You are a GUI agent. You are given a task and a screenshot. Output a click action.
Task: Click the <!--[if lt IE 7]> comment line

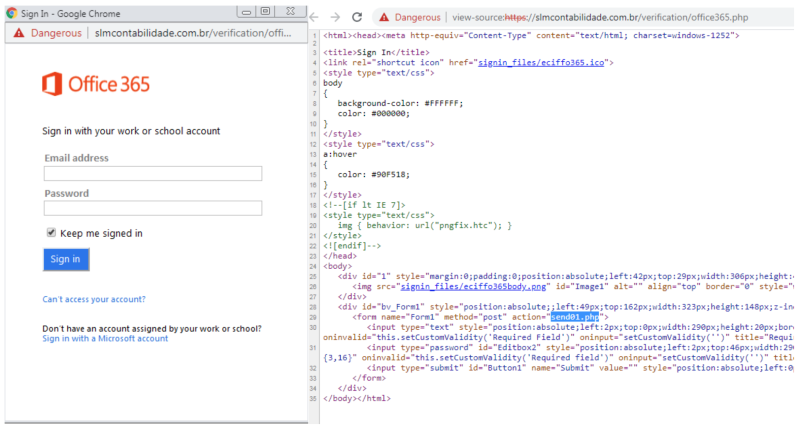pos(364,205)
